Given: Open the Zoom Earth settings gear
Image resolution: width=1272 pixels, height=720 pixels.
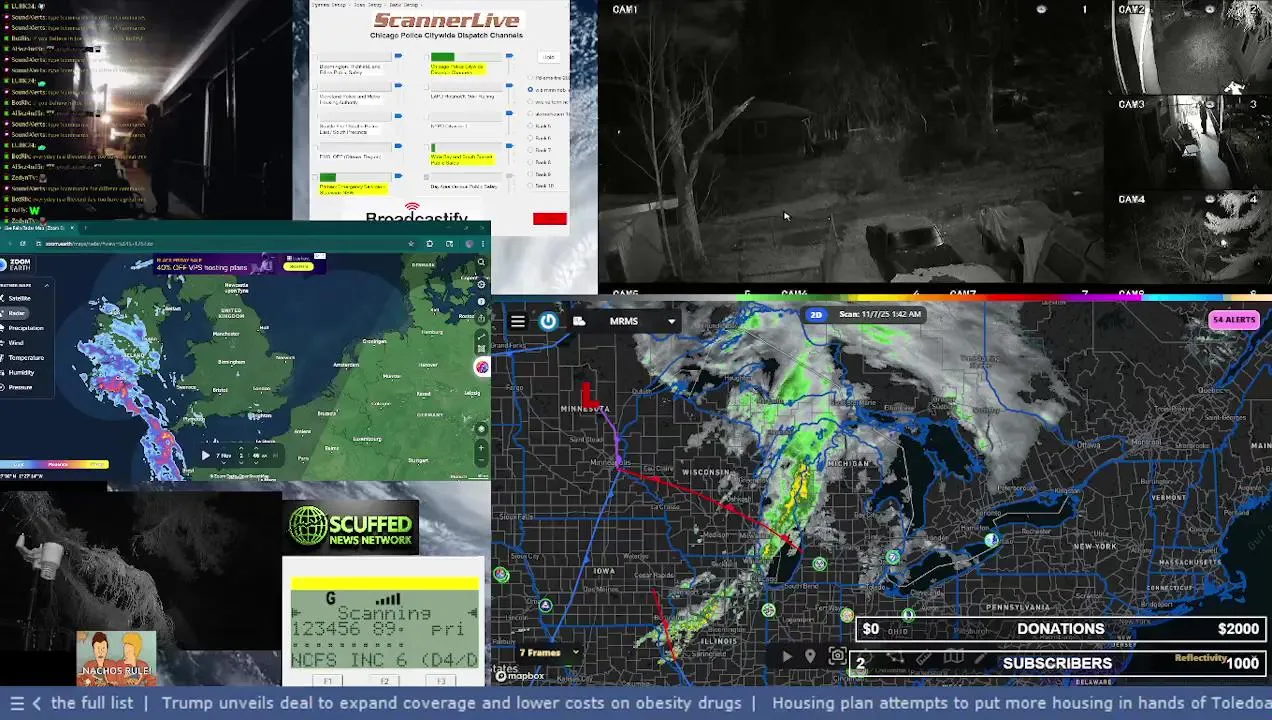Looking at the screenshot, I should (481, 284).
